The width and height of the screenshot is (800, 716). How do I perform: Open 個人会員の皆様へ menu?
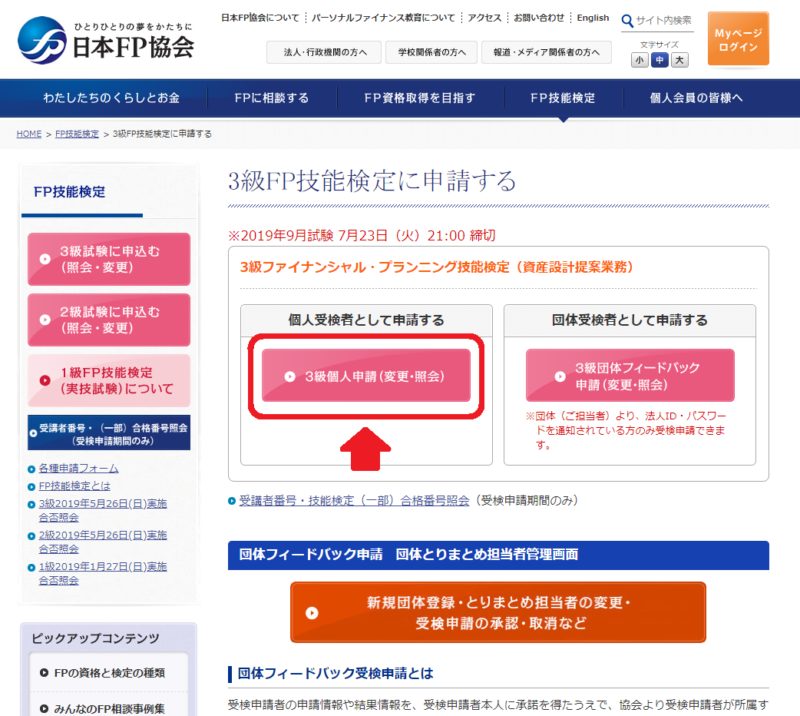tap(696, 98)
